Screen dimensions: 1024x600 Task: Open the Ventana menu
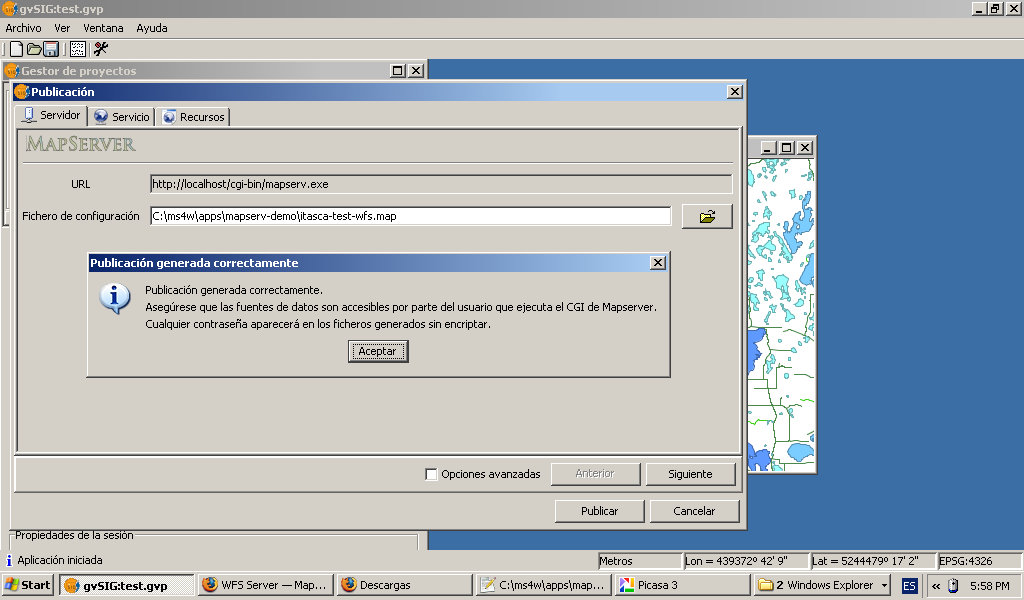(x=103, y=28)
